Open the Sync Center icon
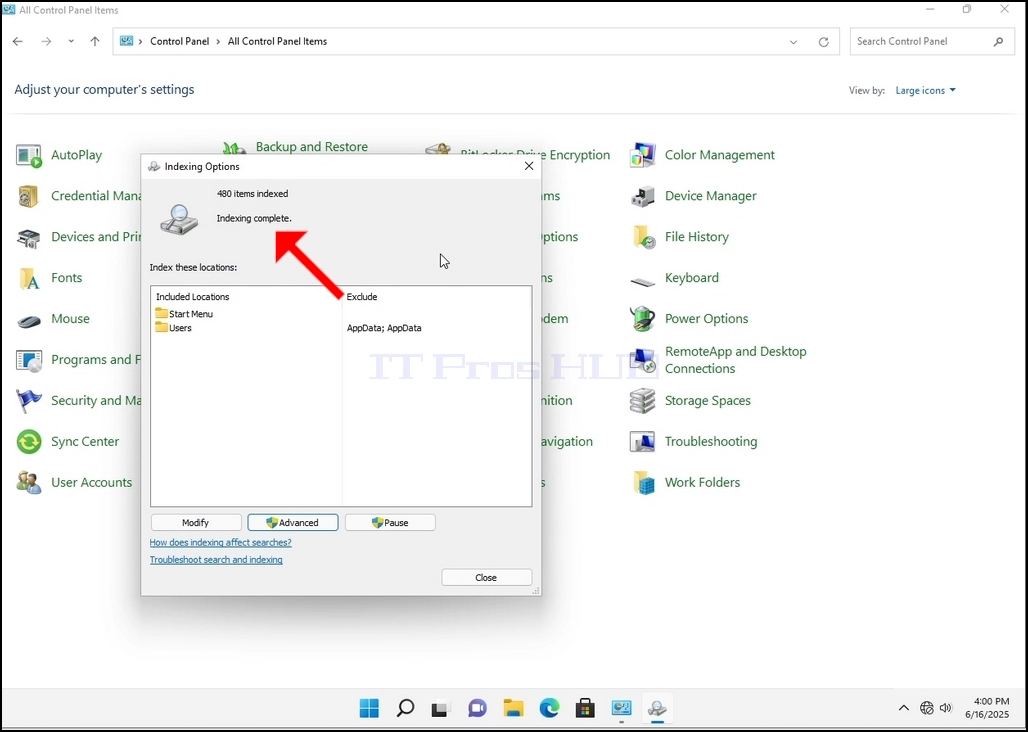This screenshot has width=1028, height=732. pyautogui.click(x=29, y=442)
